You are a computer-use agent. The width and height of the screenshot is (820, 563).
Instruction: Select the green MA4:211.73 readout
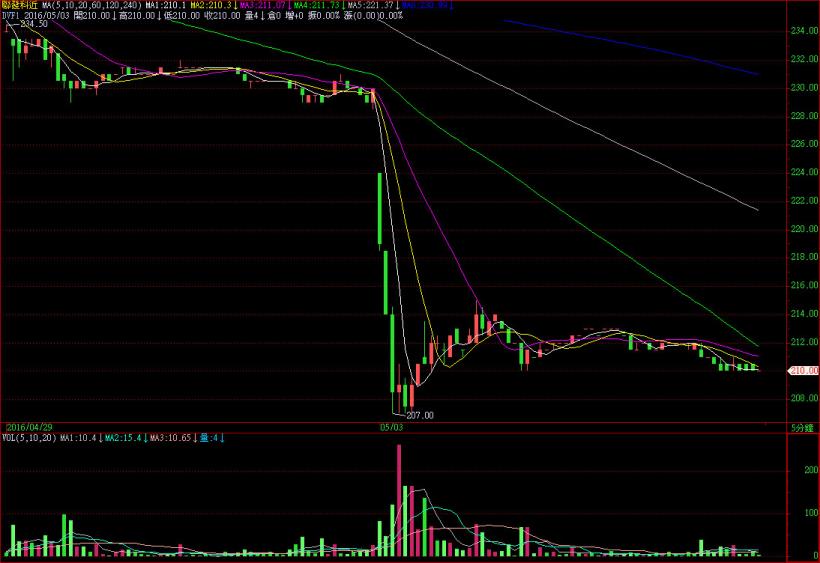pyautogui.click(x=316, y=5)
